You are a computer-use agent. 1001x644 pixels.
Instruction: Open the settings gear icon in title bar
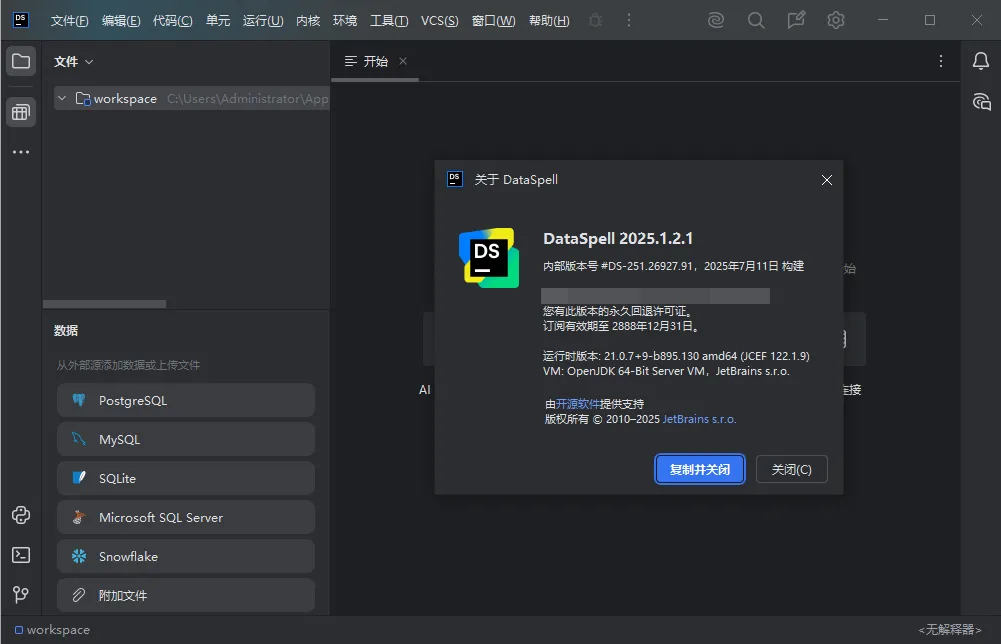[x=836, y=20]
